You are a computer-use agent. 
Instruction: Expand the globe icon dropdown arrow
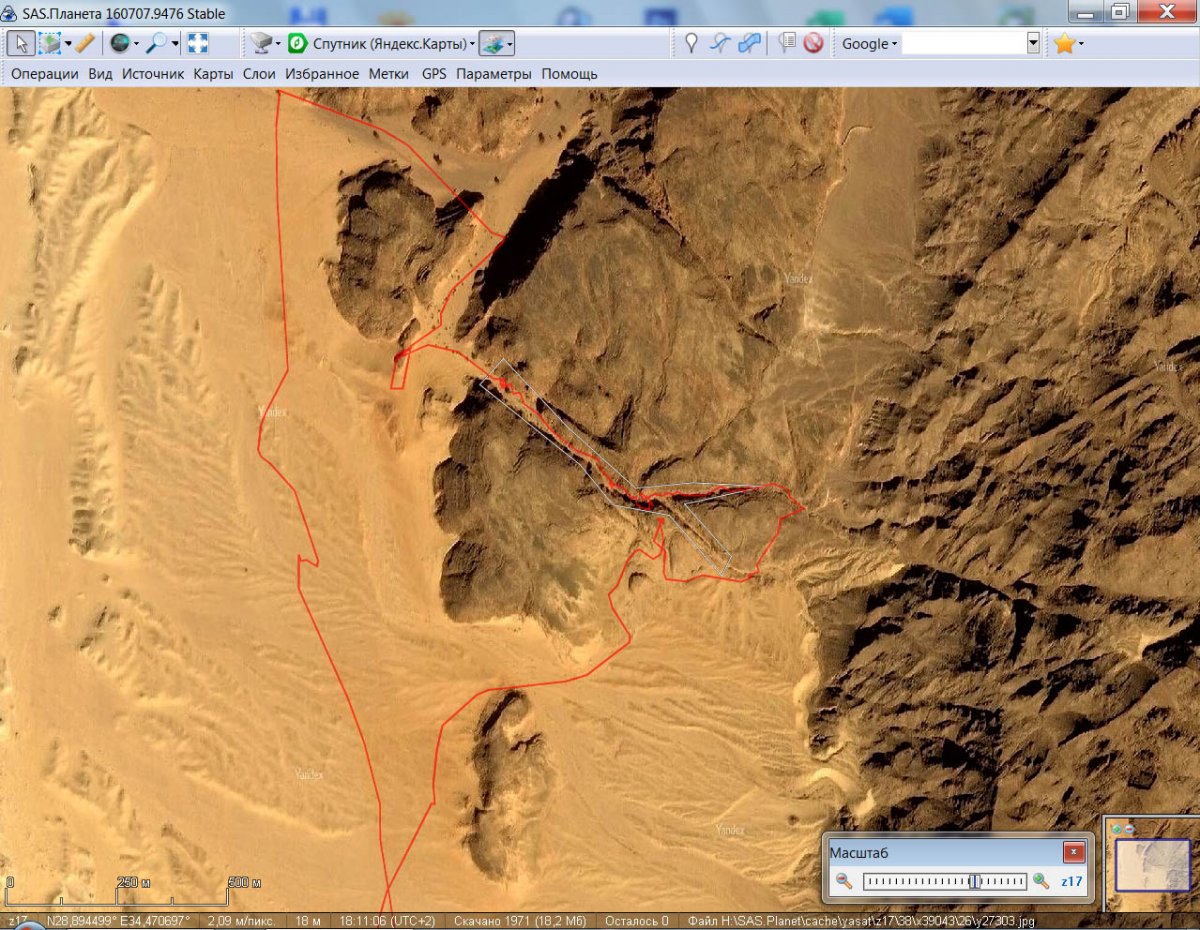[x=136, y=43]
